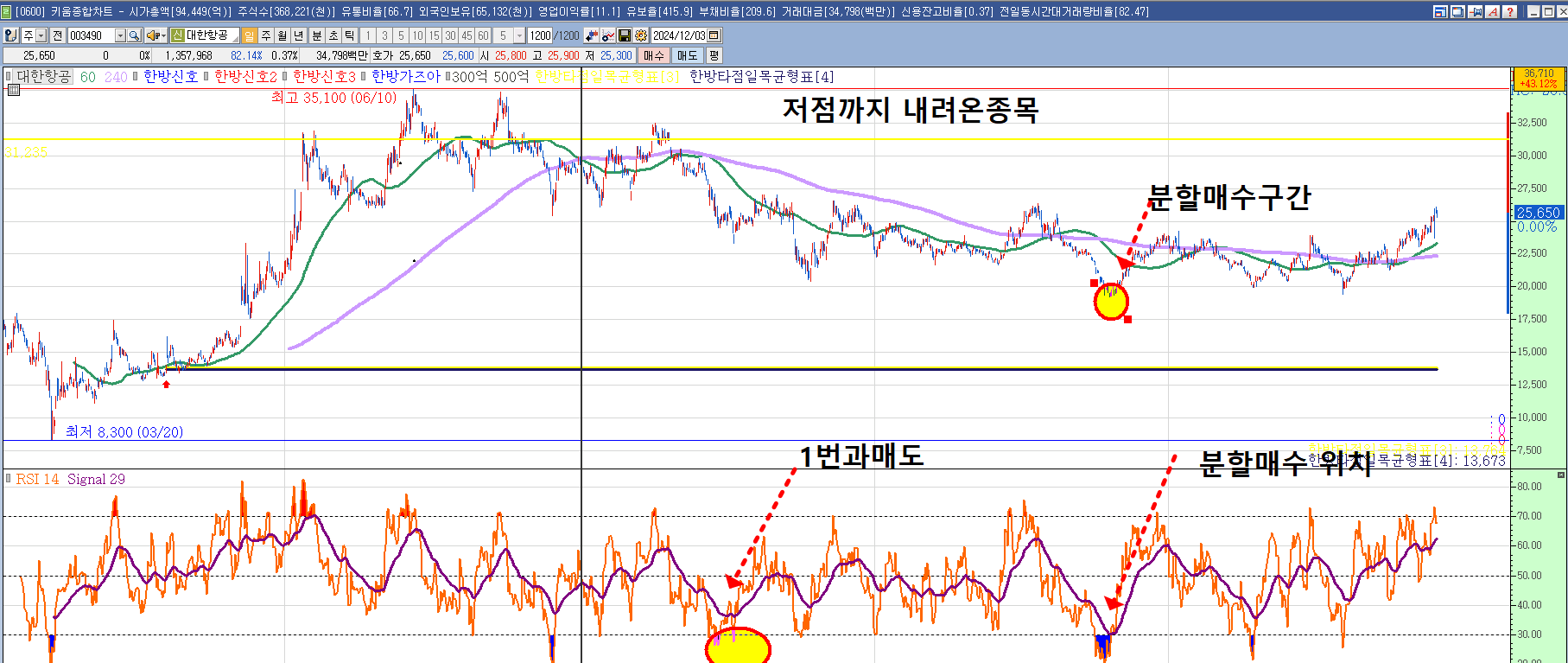Viewport: 1568px width, 663px height.
Task: Close the RSI panel via corner icon
Action: (1560, 475)
